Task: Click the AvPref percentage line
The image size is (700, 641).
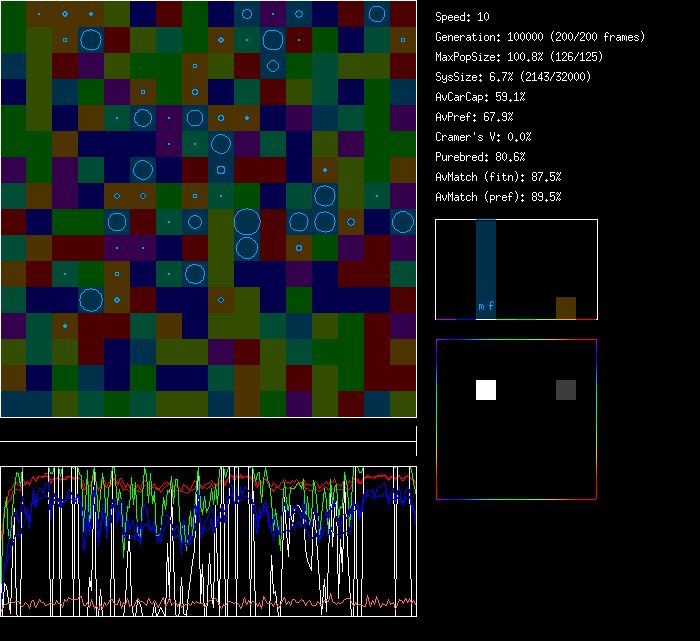Action: [x=474, y=117]
